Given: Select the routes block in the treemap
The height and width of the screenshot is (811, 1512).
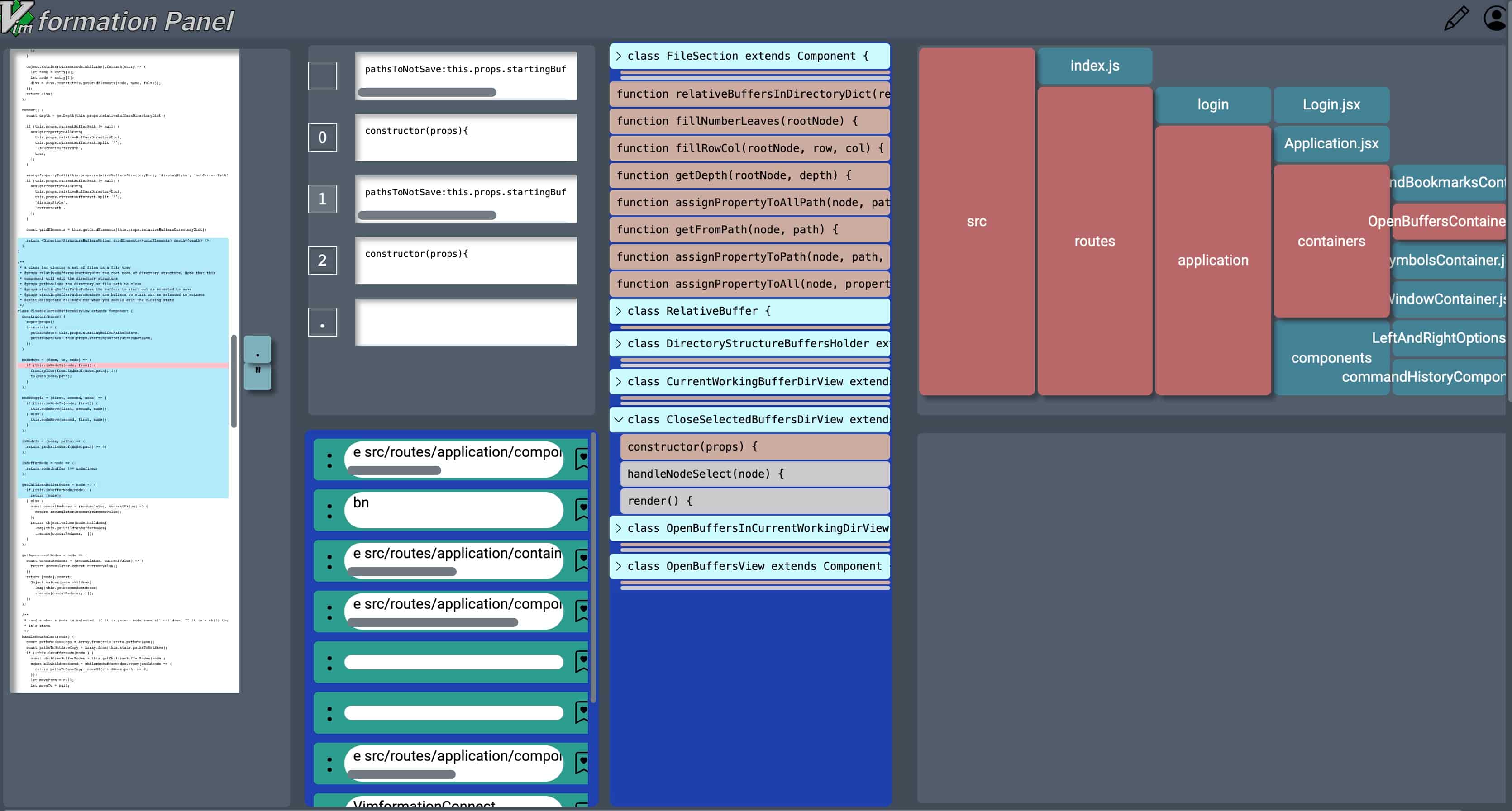Looking at the screenshot, I should (x=1095, y=241).
